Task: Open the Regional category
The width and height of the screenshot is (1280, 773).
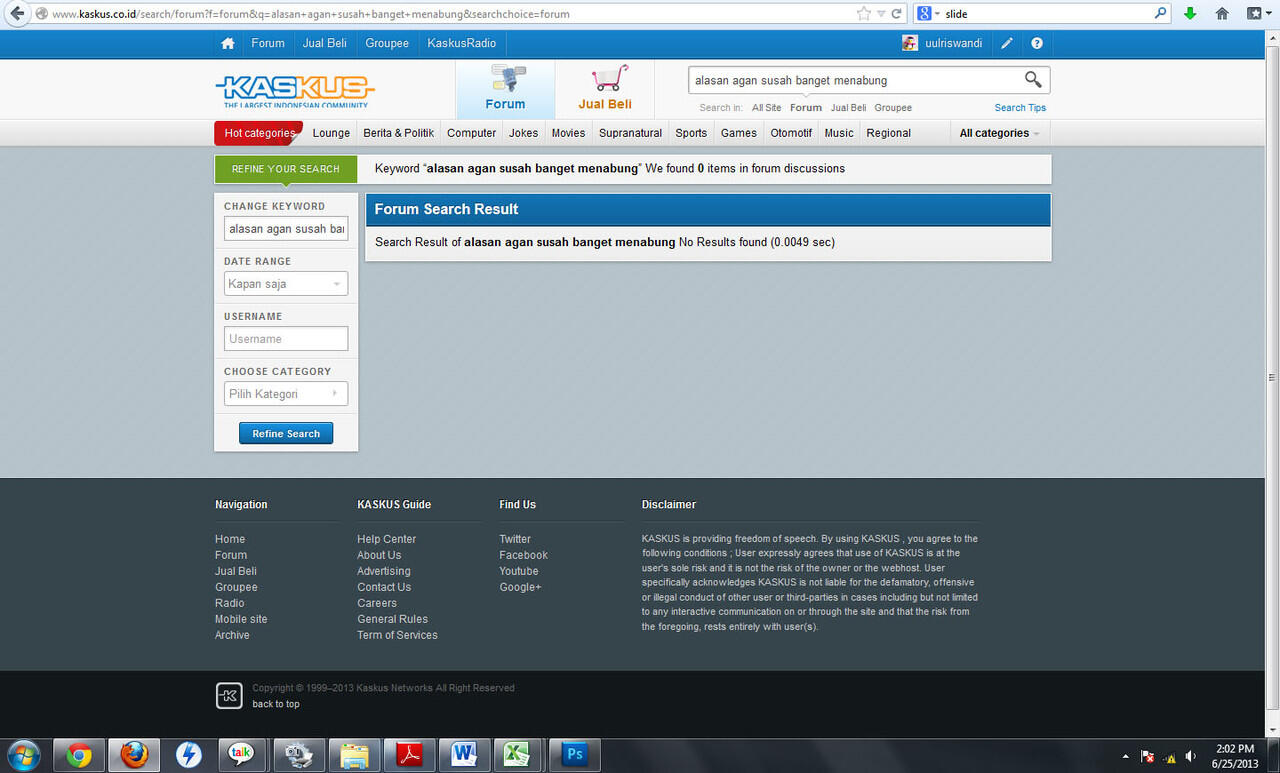Action: [888, 133]
